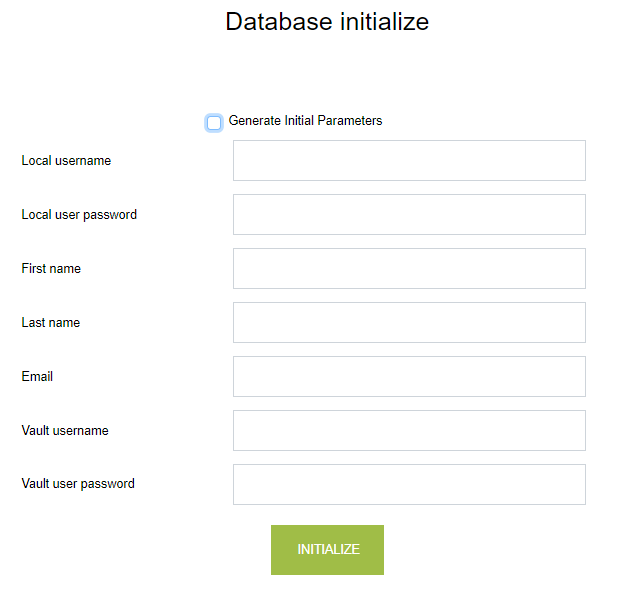Viewport: 628px width, 612px height.
Task: Click the Vault username label
Action: [65, 431]
